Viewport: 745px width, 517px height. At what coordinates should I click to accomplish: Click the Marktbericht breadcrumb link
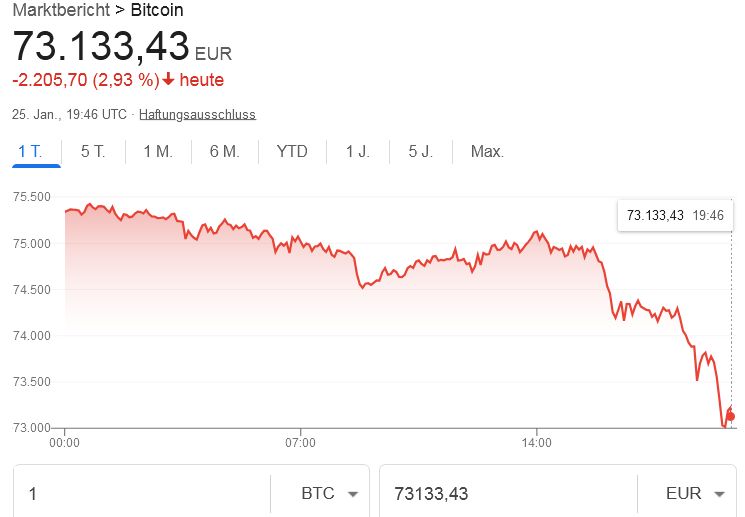(53, 11)
